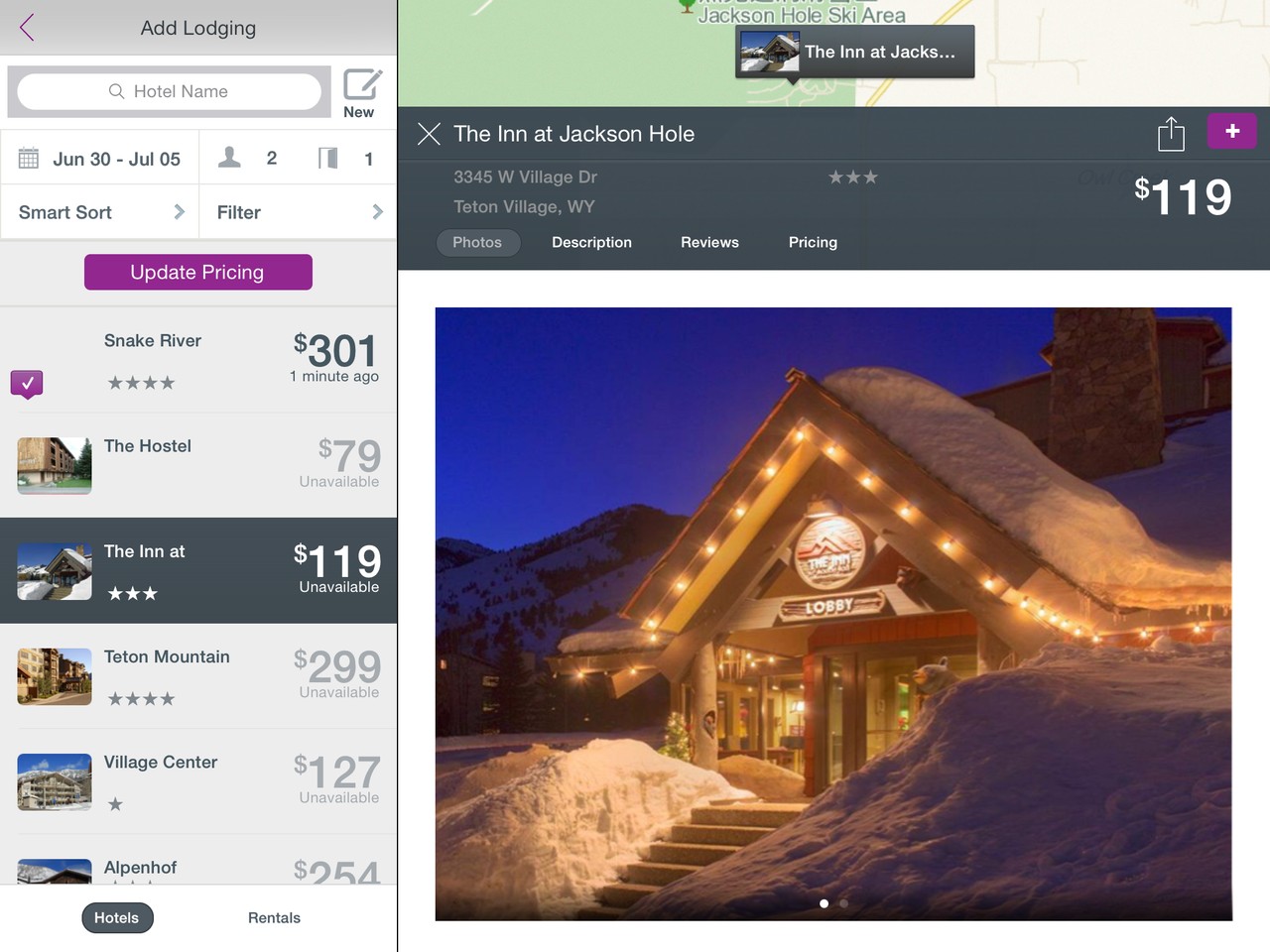Click the $79 Hostel price
The width and height of the screenshot is (1270, 952).
(x=349, y=455)
